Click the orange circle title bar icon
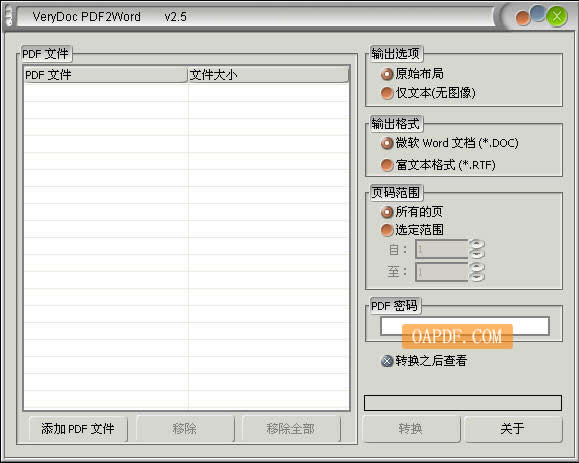Viewport: 579px width, 463px height. tap(523, 18)
